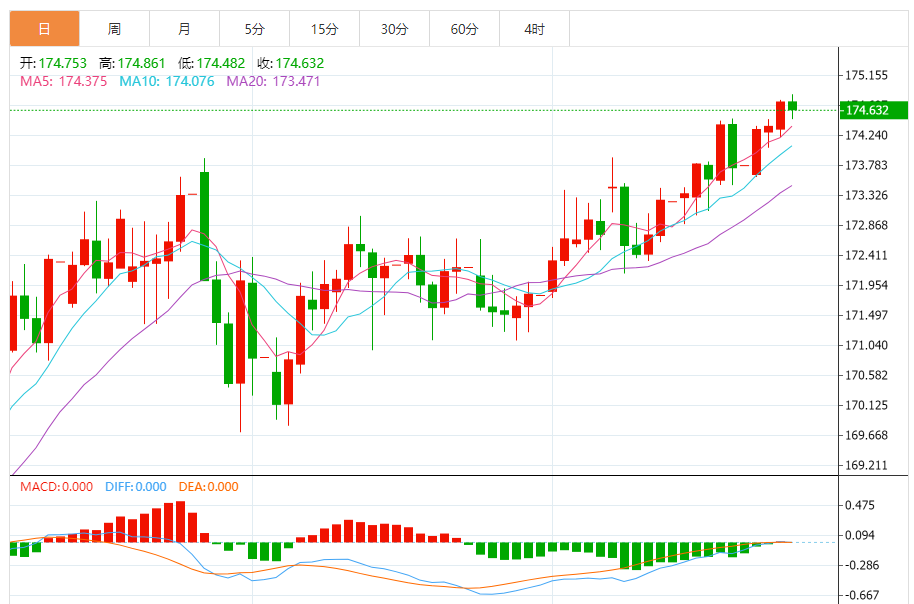Click the 0.094 MACD axis label

pyautogui.click(x=860, y=535)
